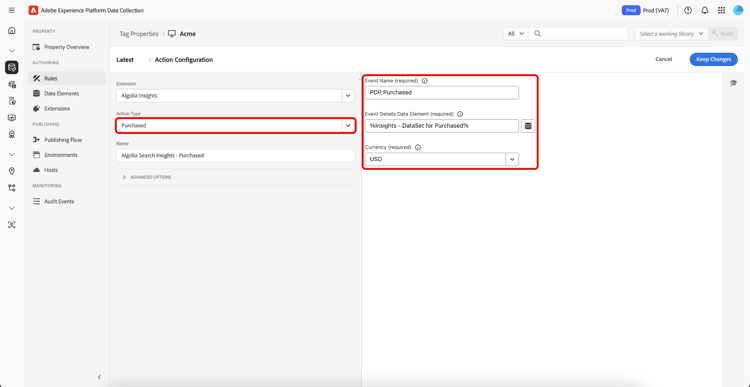The height and width of the screenshot is (387, 750).
Task: Open Action Type dropdown showing Purchased
Action: tap(235, 125)
